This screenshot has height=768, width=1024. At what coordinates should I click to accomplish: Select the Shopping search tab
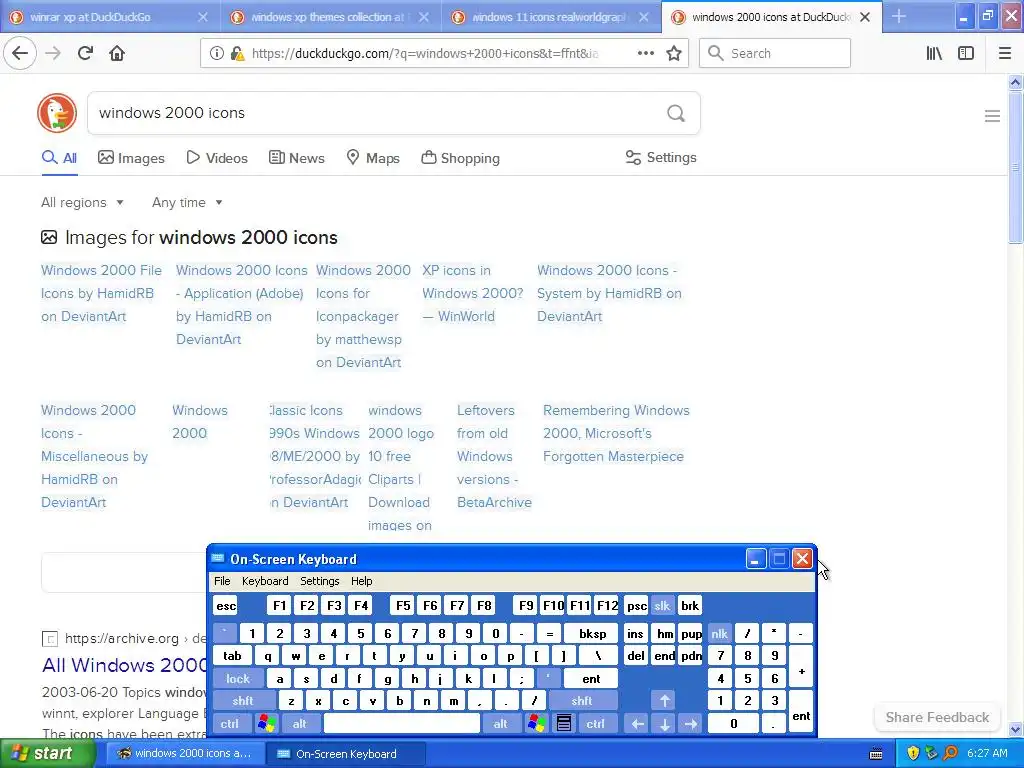click(x=460, y=158)
